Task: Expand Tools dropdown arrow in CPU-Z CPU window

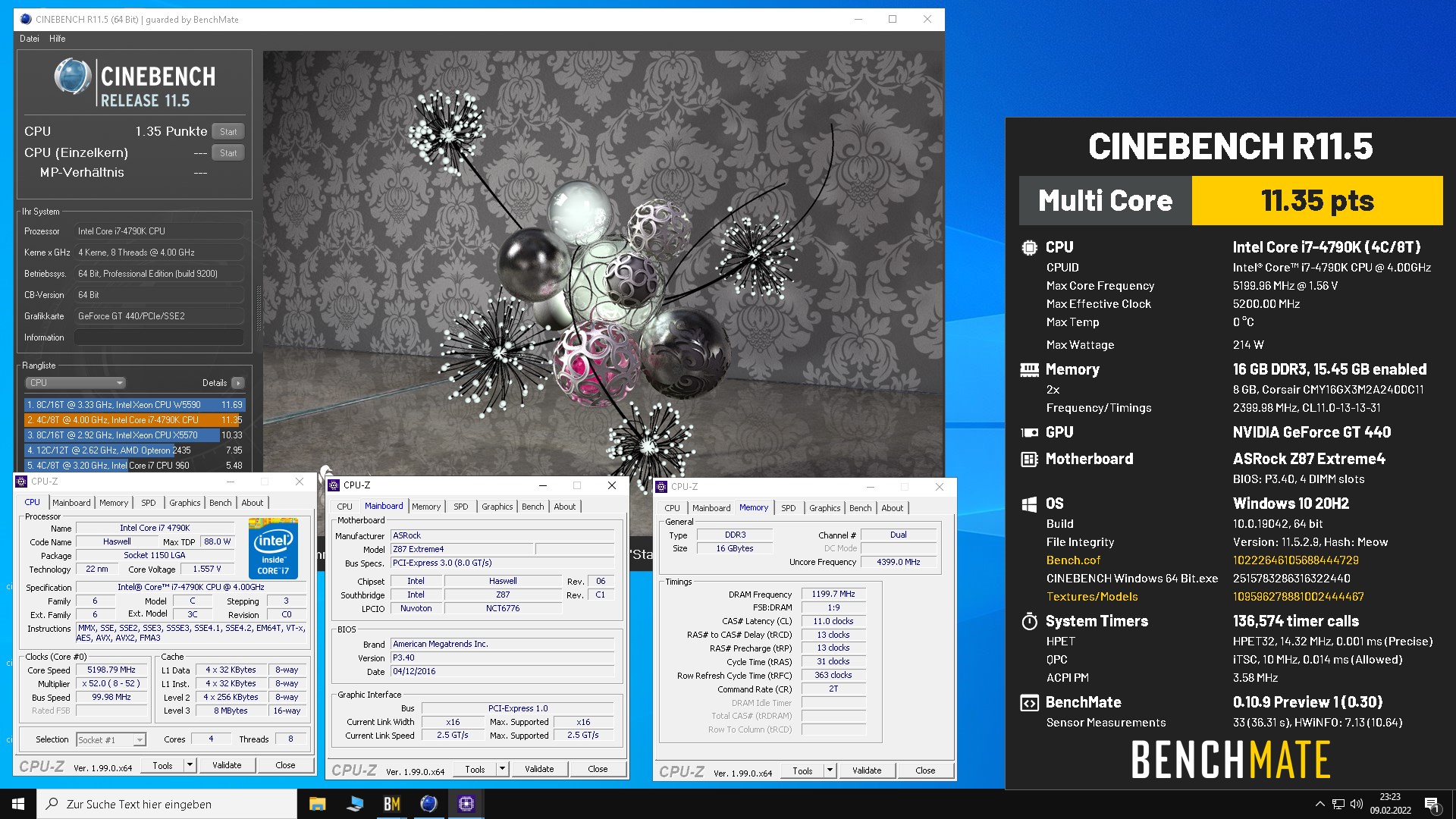Action: 190,765
